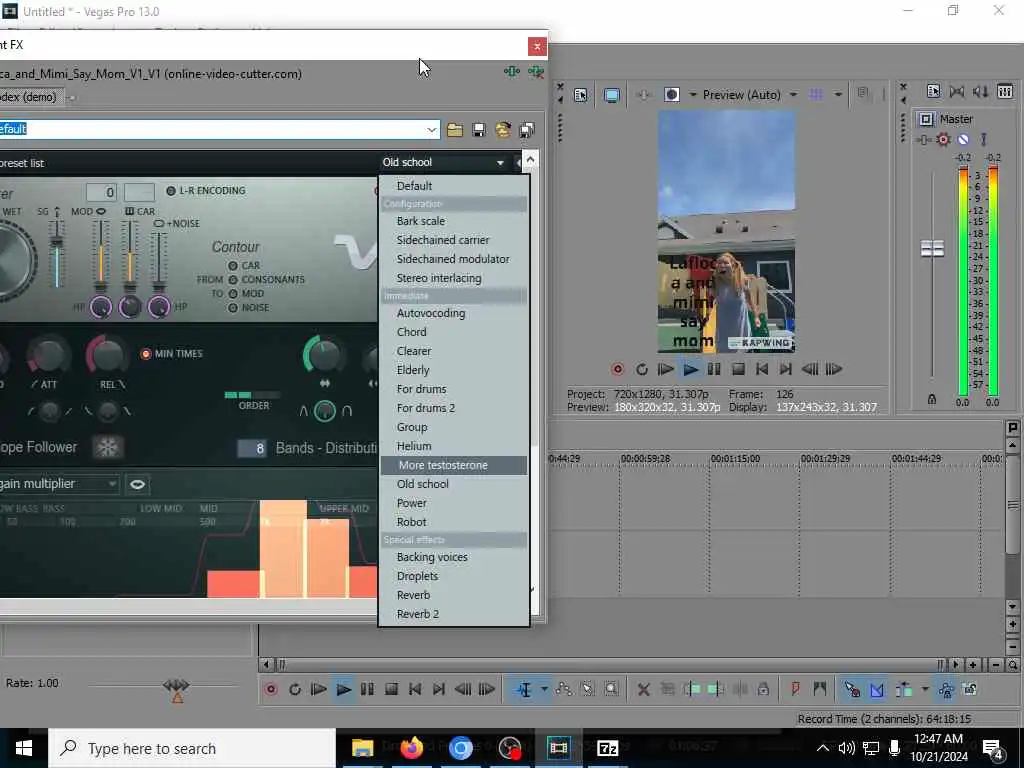Save preset using the floppy disk icon
Image resolution: width=1024 pixels, height=768 pixels.
coord(479,129)
